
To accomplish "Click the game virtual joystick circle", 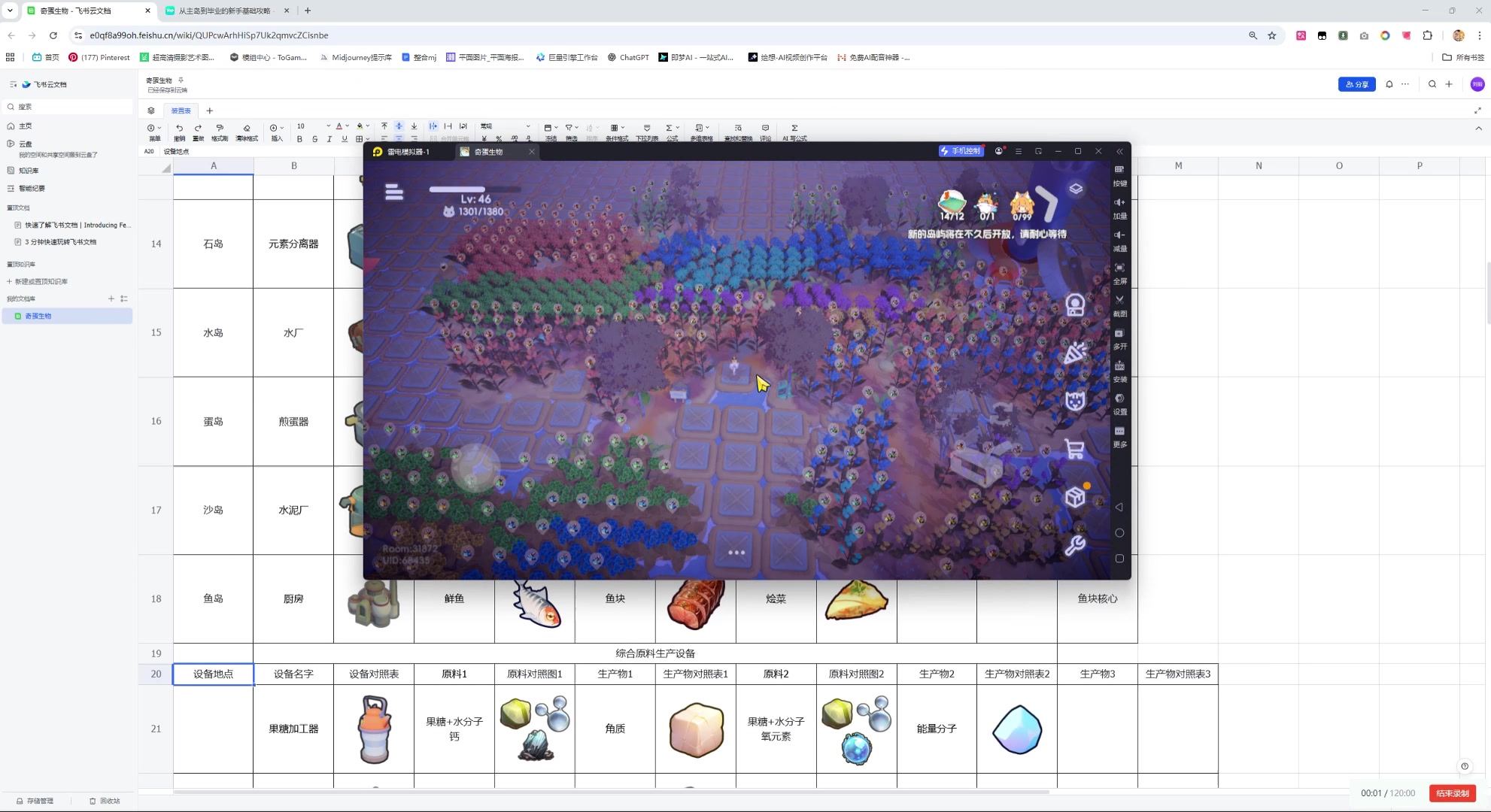I will click(475, 468).
